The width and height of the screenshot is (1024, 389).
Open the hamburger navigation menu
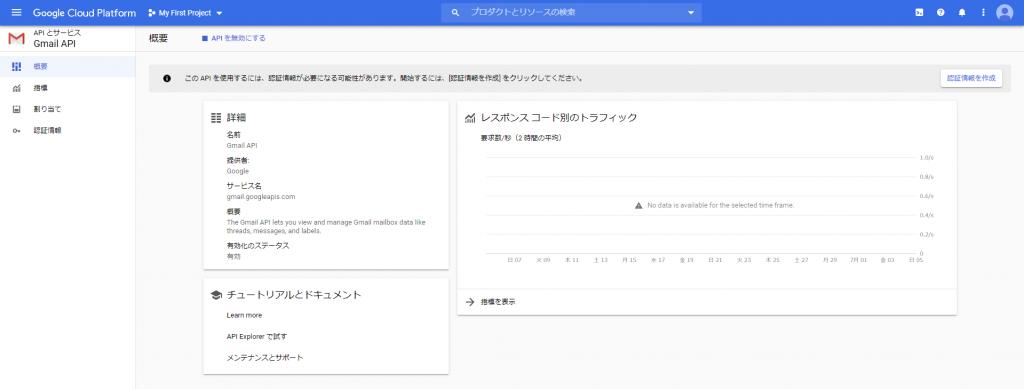point(16,12)
